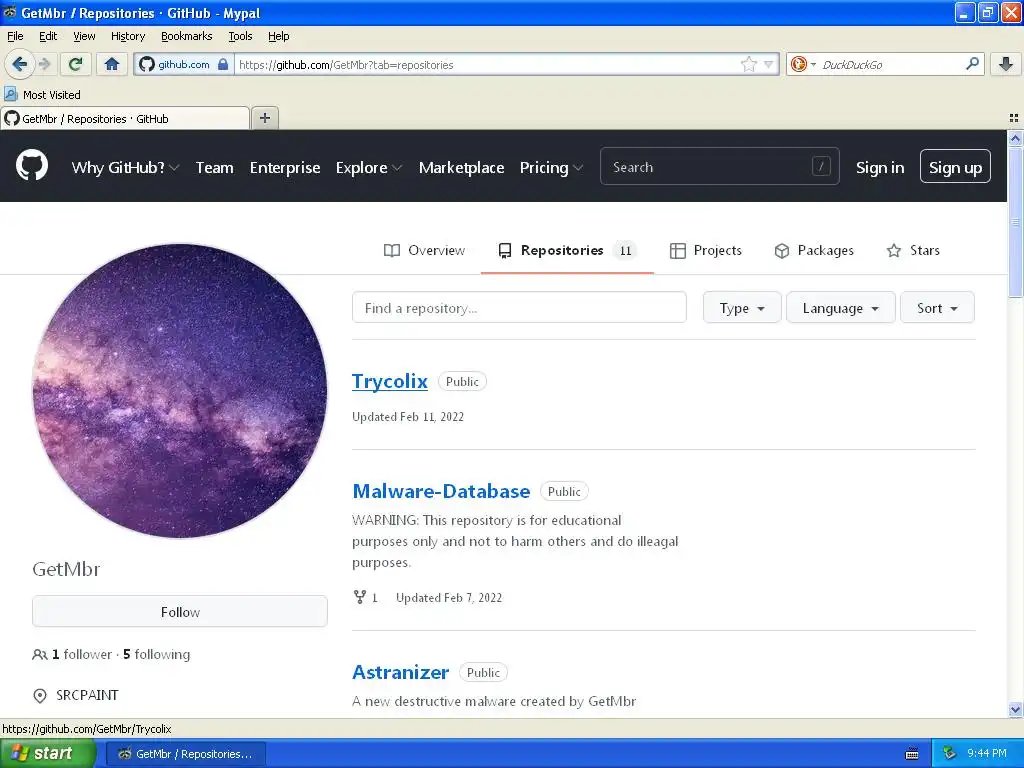Click the Most Visited bookmarks icon
This screenshot has width=1024, height=768.
pyautogui.click(x=10, y=94)
